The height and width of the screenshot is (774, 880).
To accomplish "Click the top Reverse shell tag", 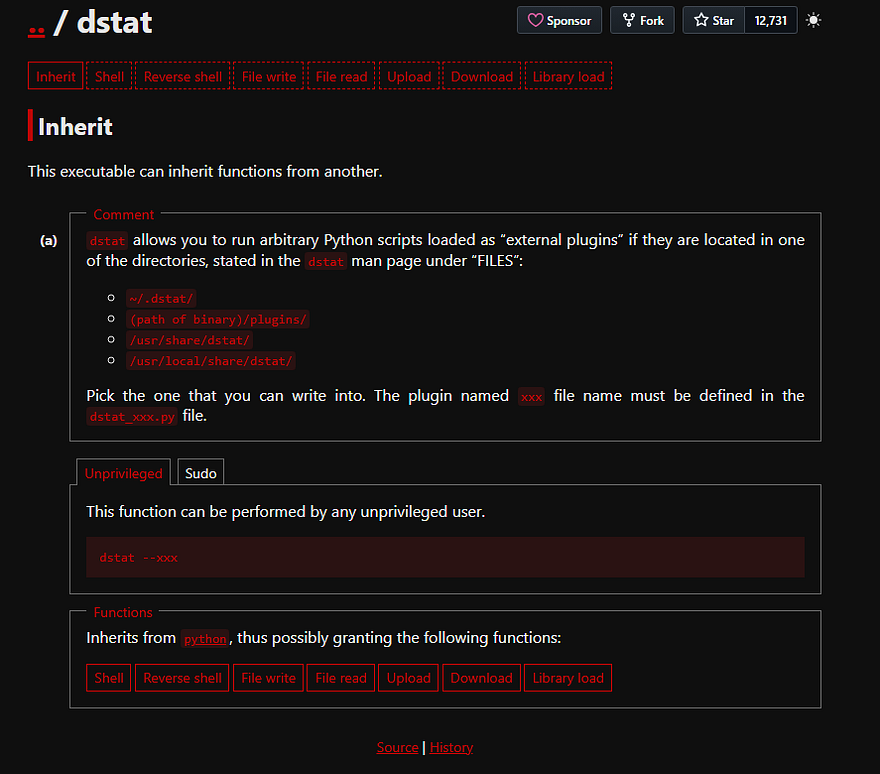I will click(x=183, y=77).
